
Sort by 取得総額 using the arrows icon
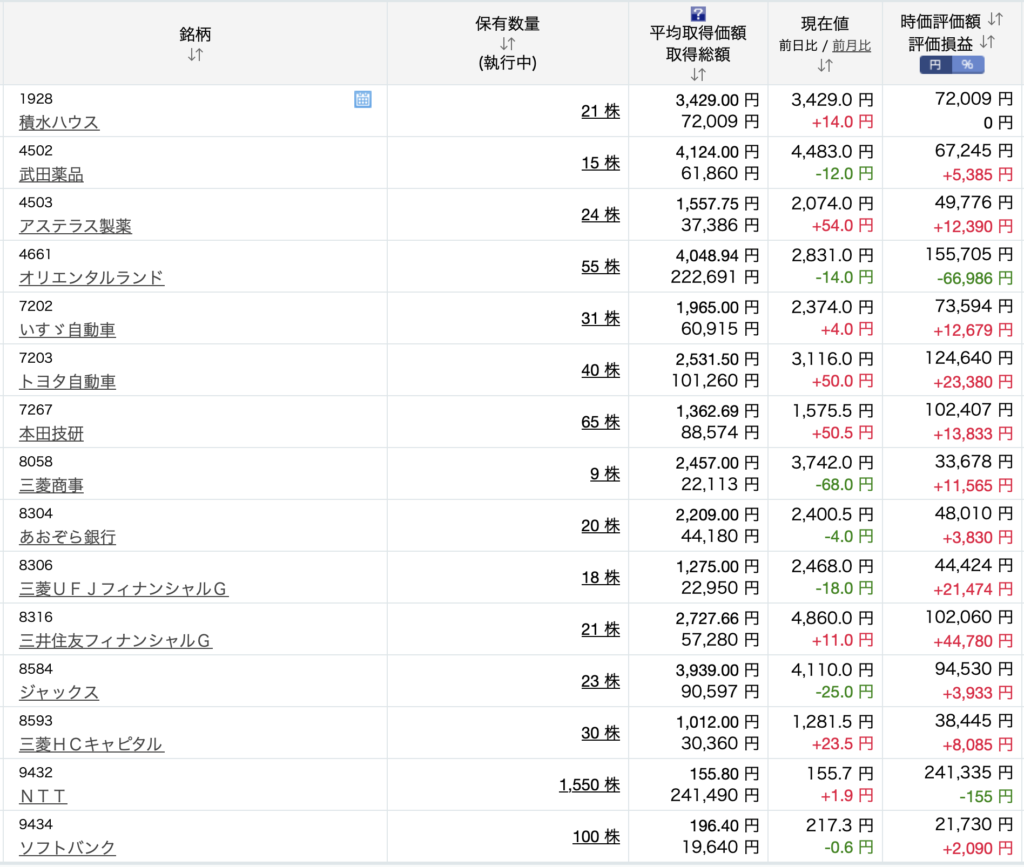tap(698, 75)
